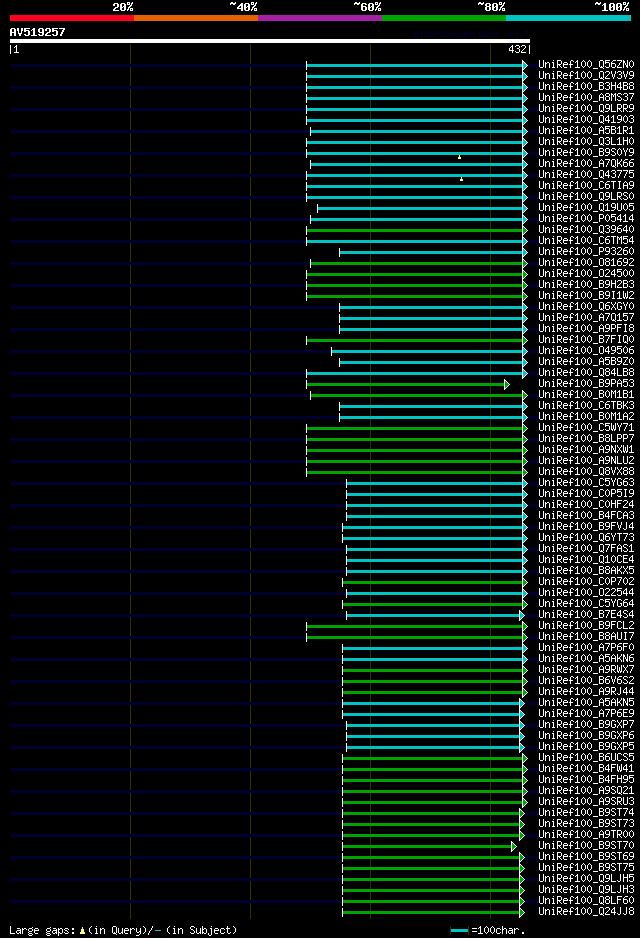640x938 pixels.
Task: Click the UniRef100_Q3L1H0 label
Action: pyautogui.click(x=586, y=142)
